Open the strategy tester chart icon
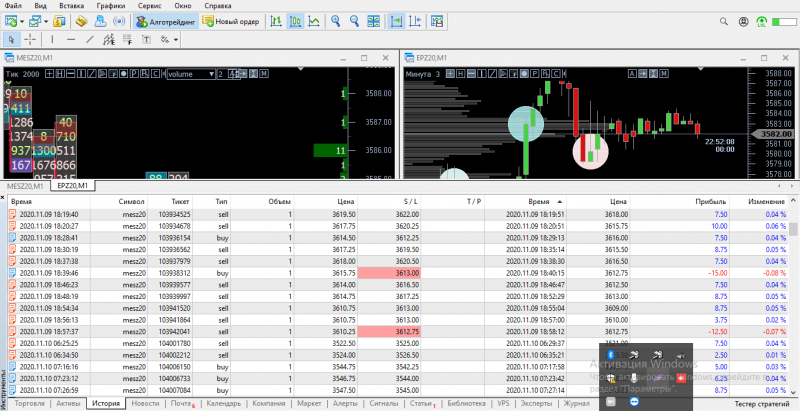The width and height of the screenshot is (800, 411). pyautogui.click(x=437, y=21)
